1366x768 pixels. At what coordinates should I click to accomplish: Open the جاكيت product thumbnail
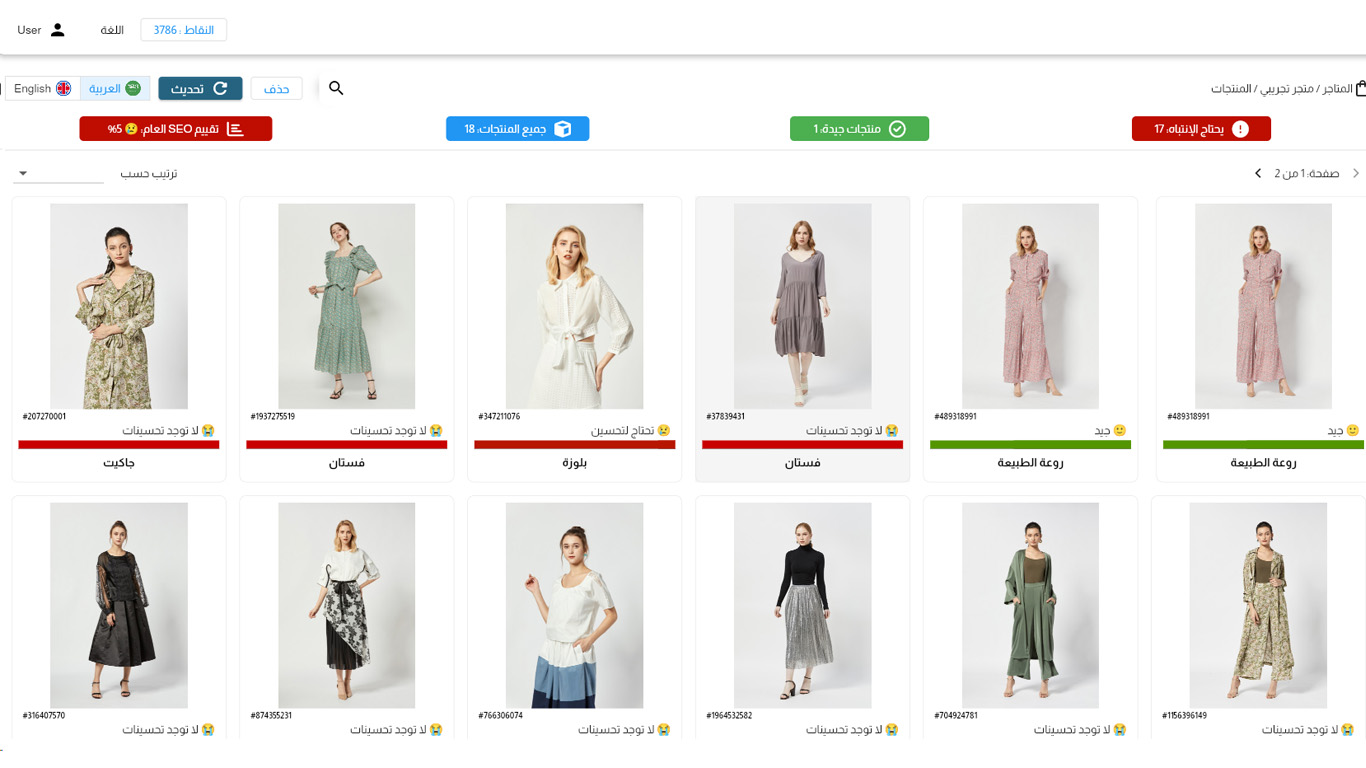(119, 306)
